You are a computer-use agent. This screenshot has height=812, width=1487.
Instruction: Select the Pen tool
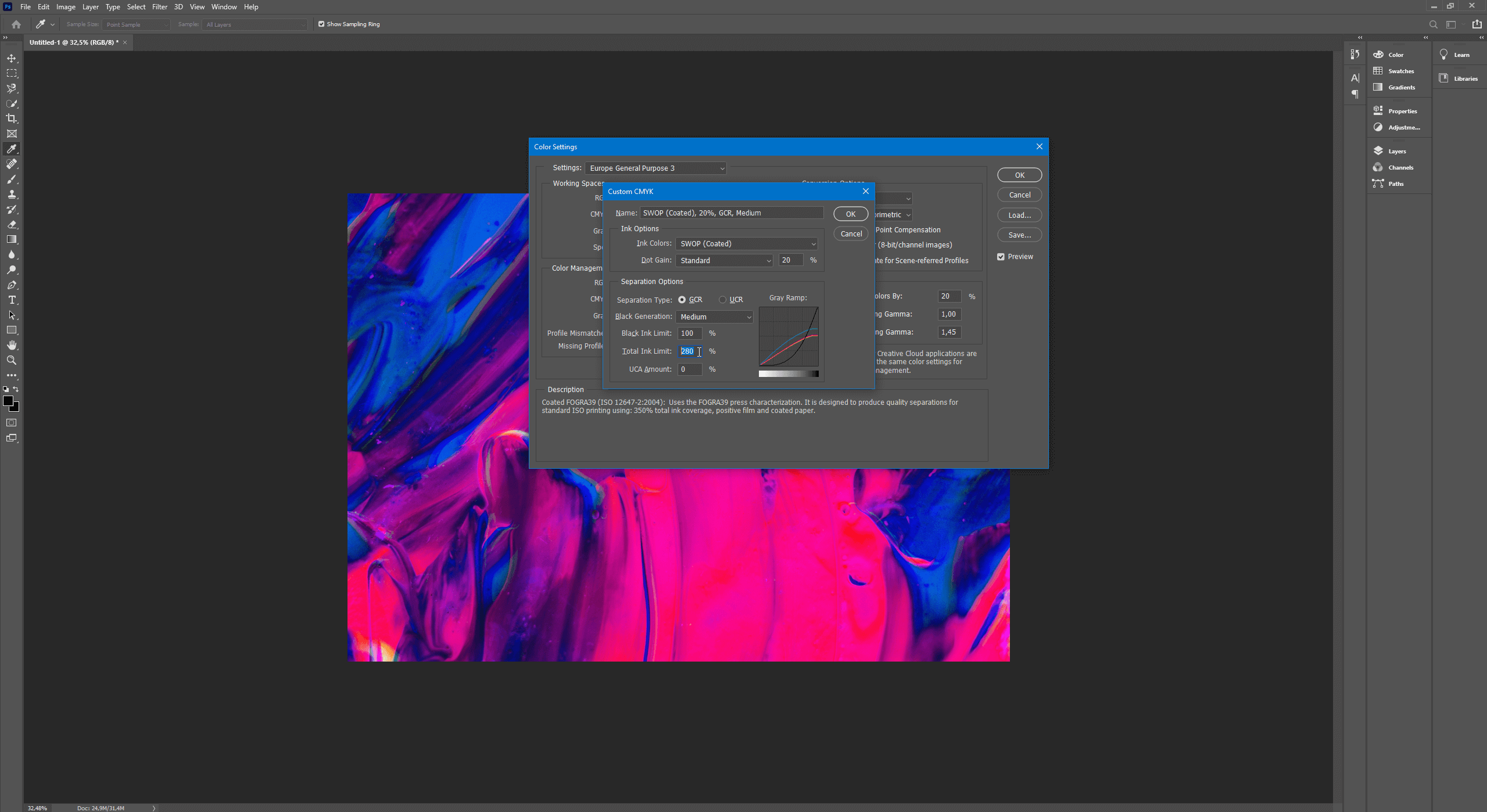click(x=12, y=285)
